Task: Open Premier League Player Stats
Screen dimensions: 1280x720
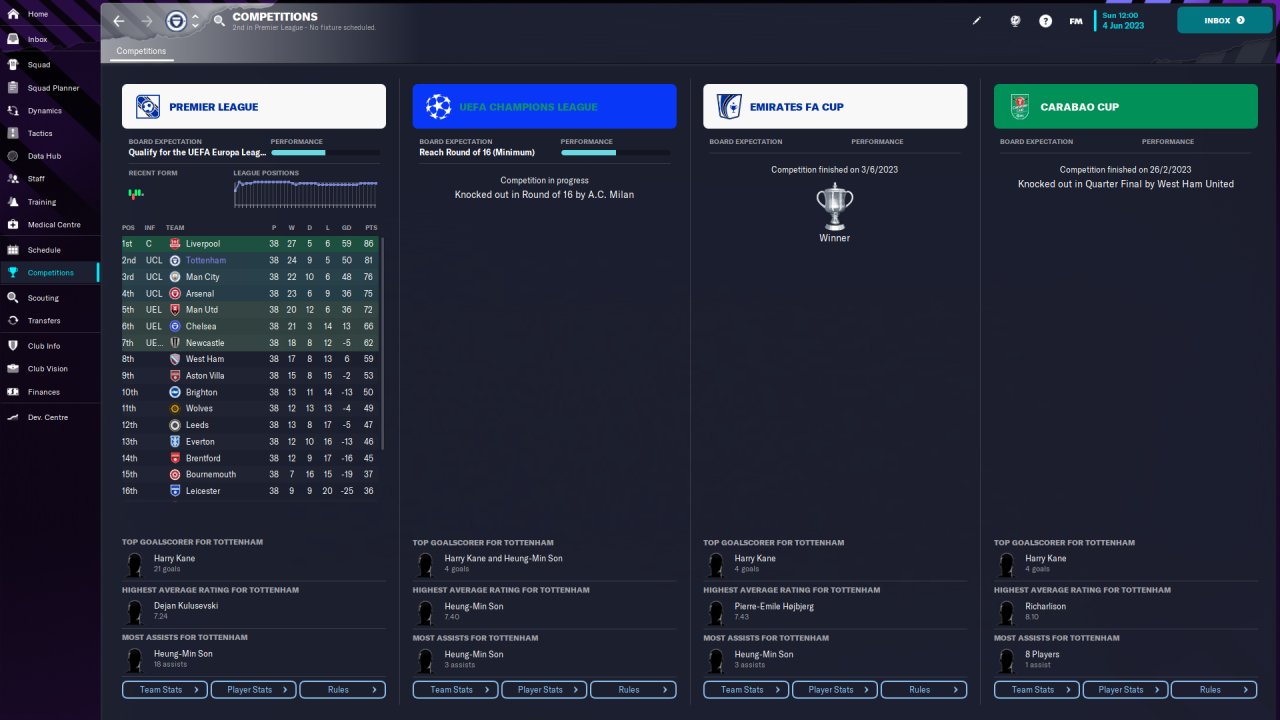Action: 254,689
